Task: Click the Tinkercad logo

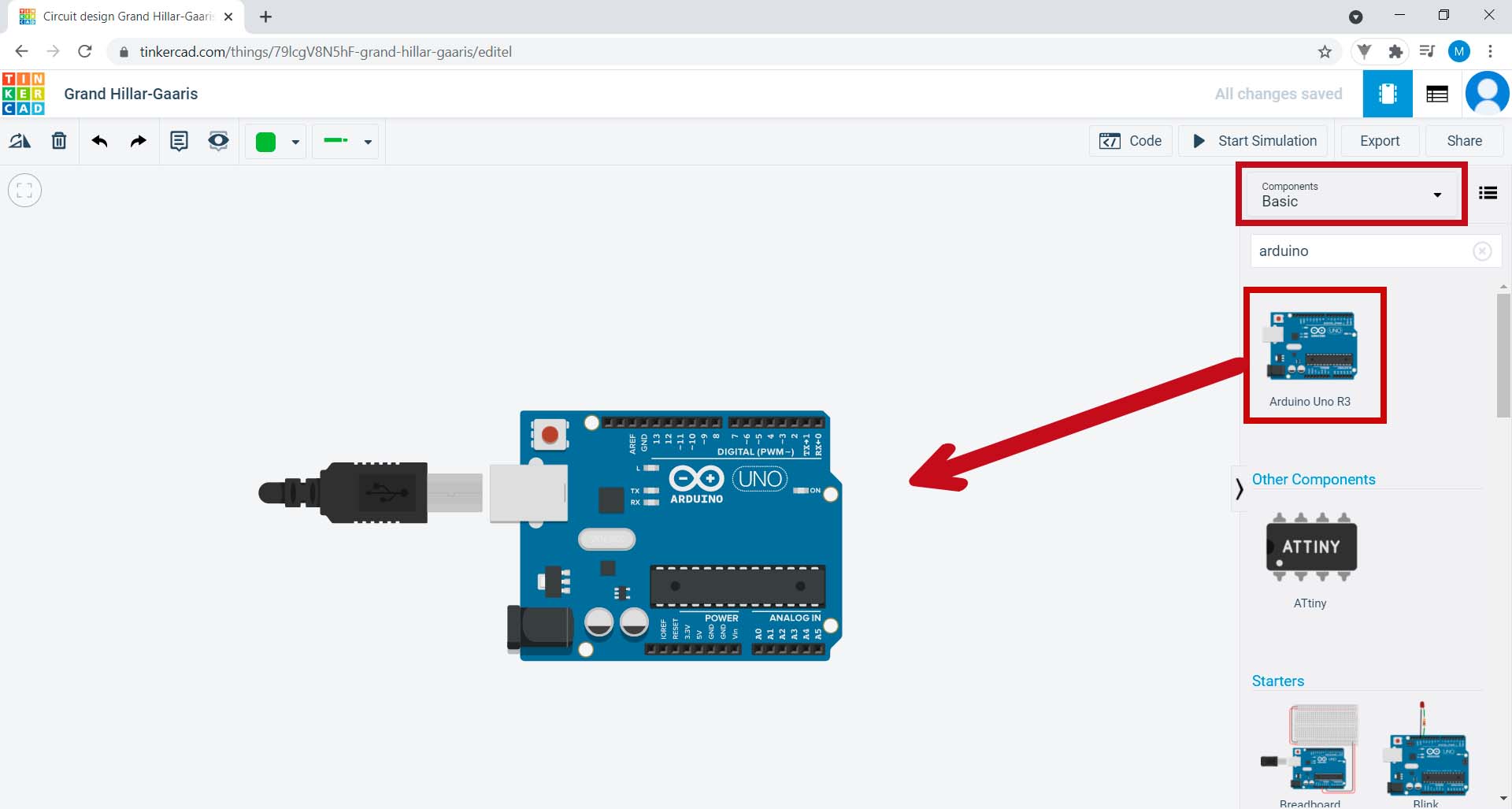Action: [24, 94]
